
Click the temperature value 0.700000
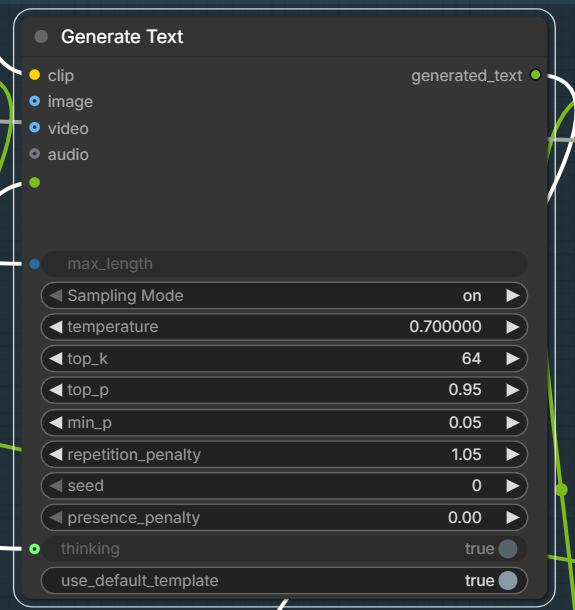coord(445,327)
